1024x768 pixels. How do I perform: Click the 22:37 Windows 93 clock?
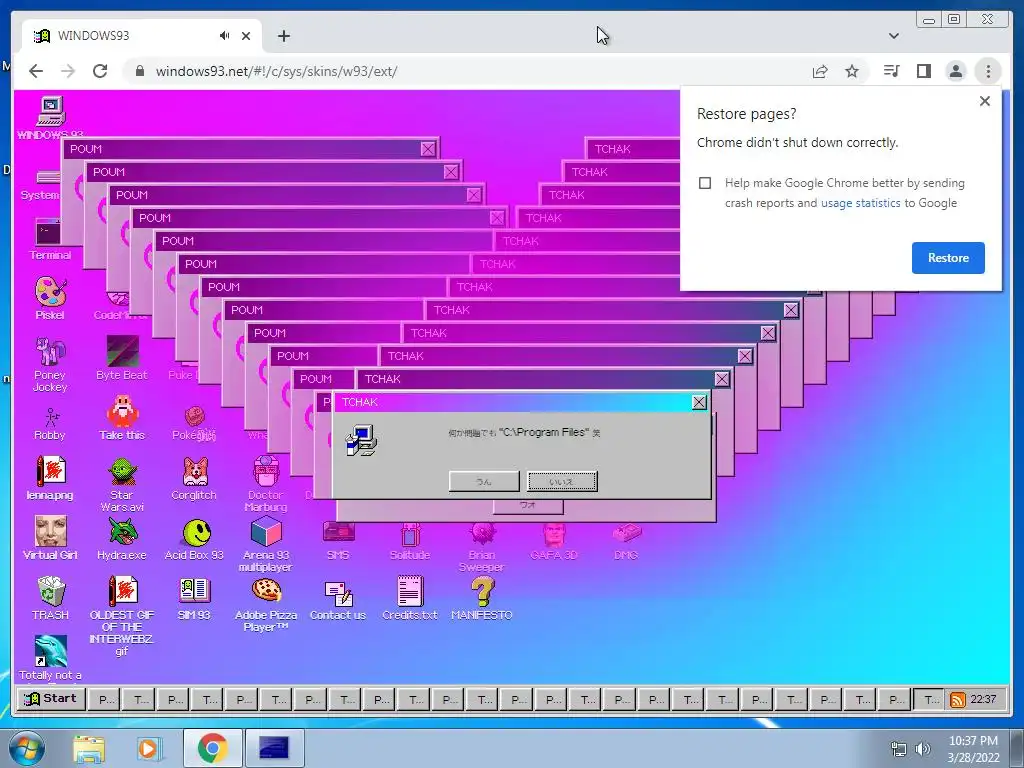[984, 699]
